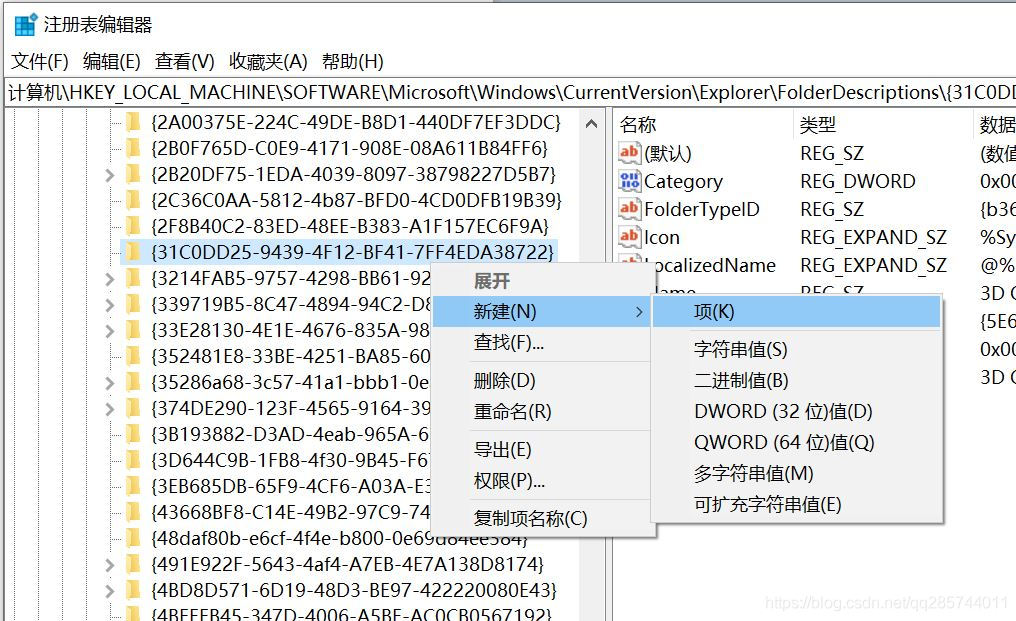This screenshot has width=1016, height=621.
Task: Expand the key starting {339719B5
Action: point(110,305)
